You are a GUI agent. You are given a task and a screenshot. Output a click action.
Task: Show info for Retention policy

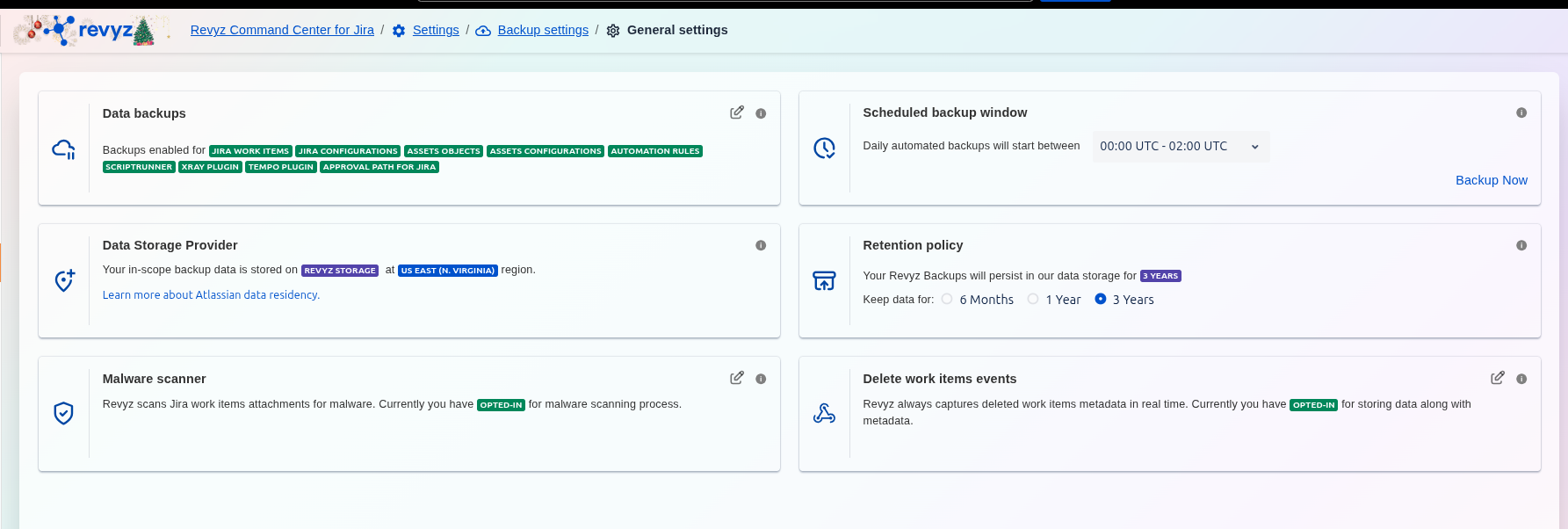pyautogui.click(x=1521, y=245)
